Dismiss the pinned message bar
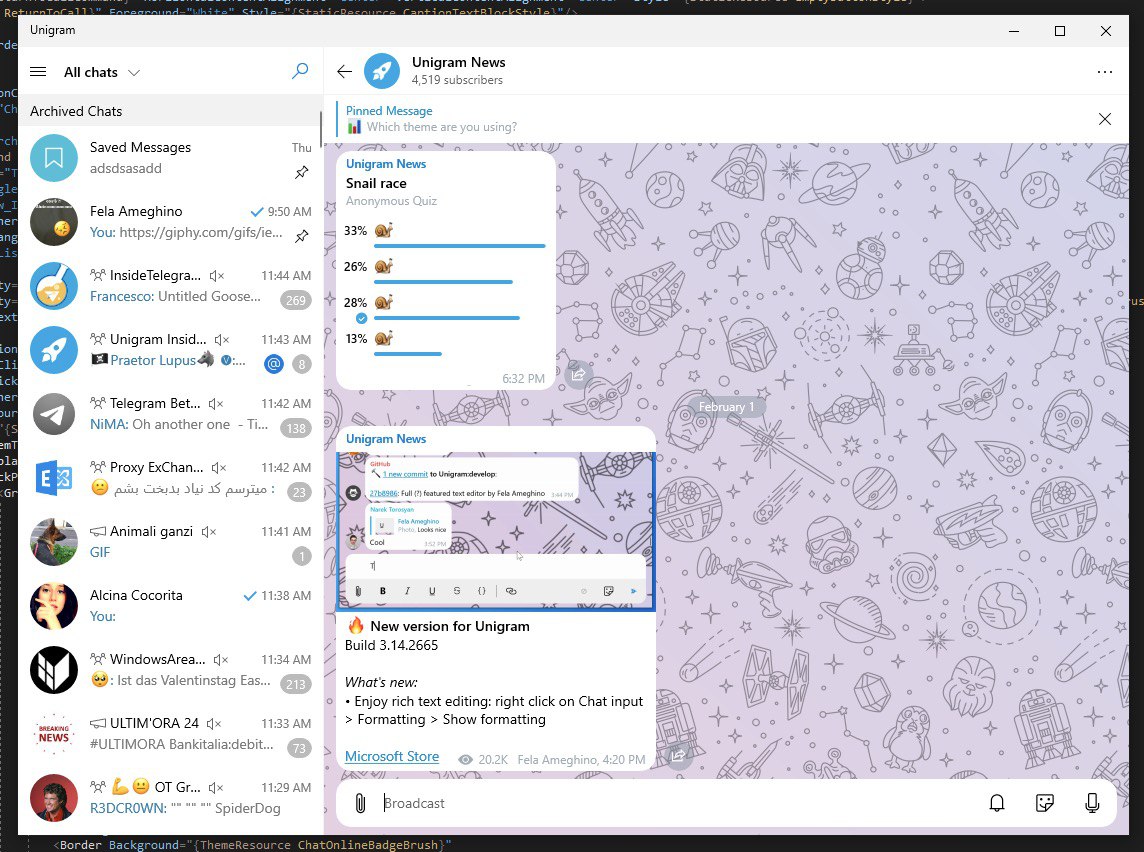This screenshot has width=1144, height=852. coord(1105,119)
